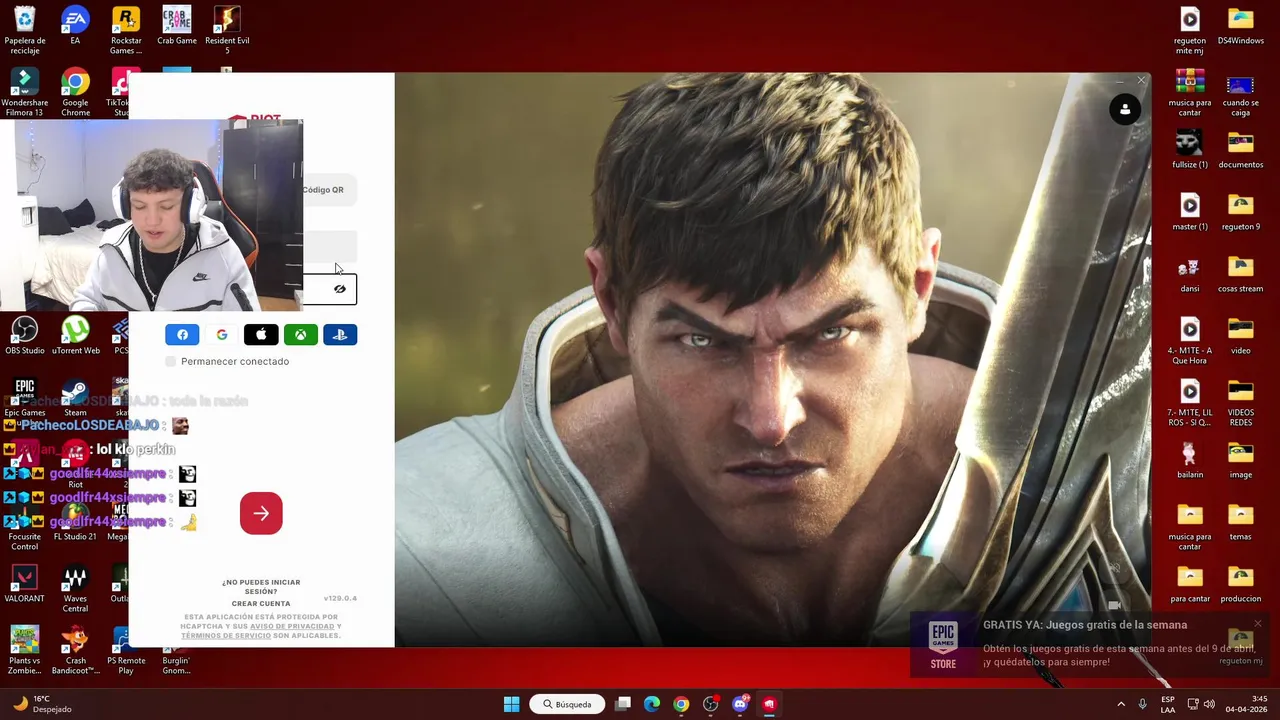Open the volume control in system tray
This screenshot has height=720, width=1280.
1210,704
